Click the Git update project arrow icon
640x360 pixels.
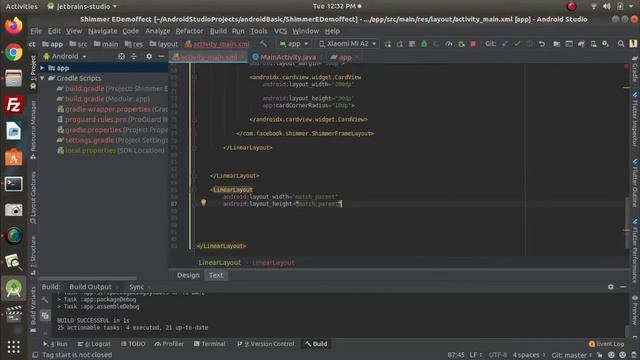pos(505,44)
